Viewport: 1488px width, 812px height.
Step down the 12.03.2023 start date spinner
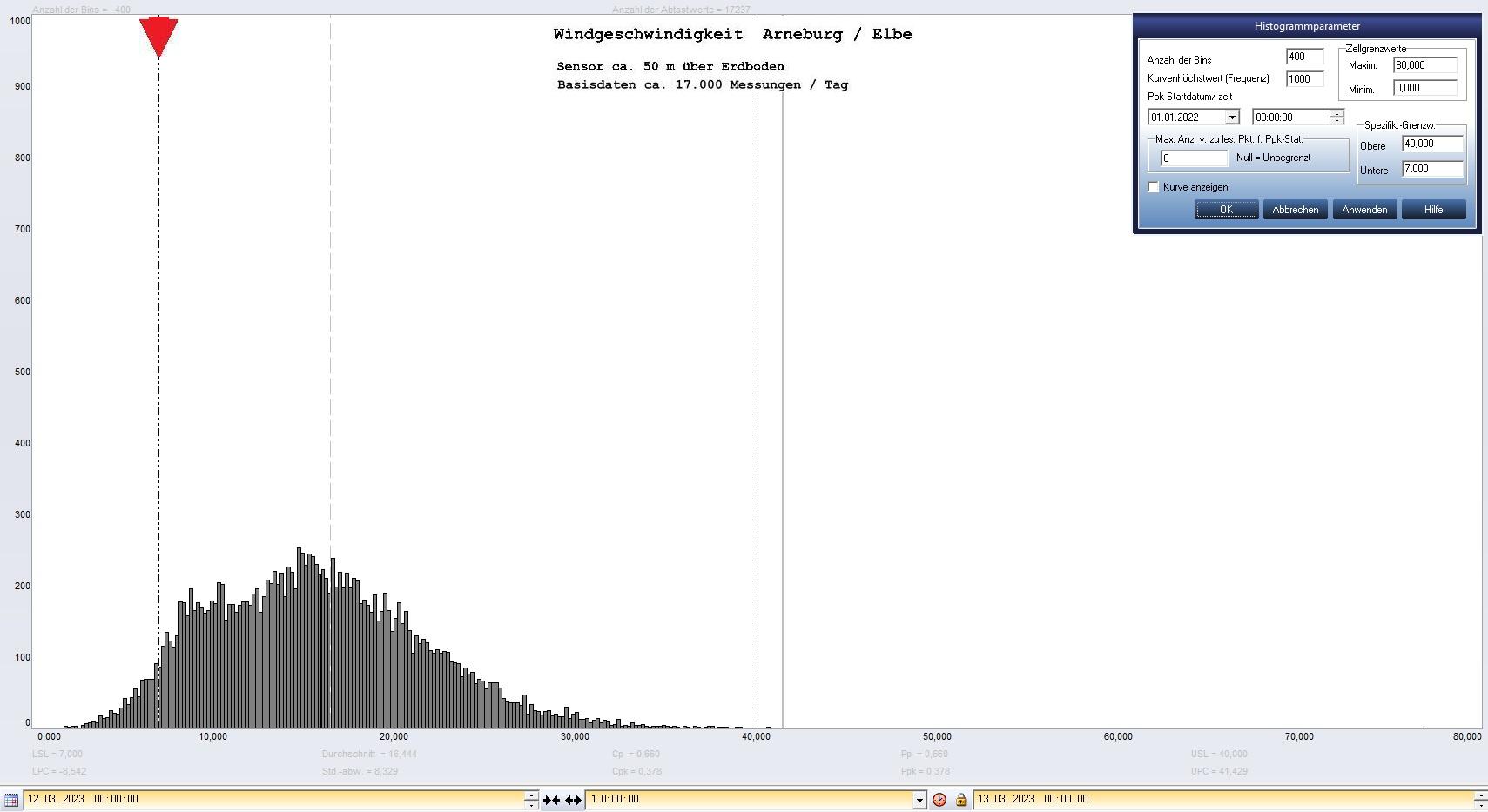(531, 804)
